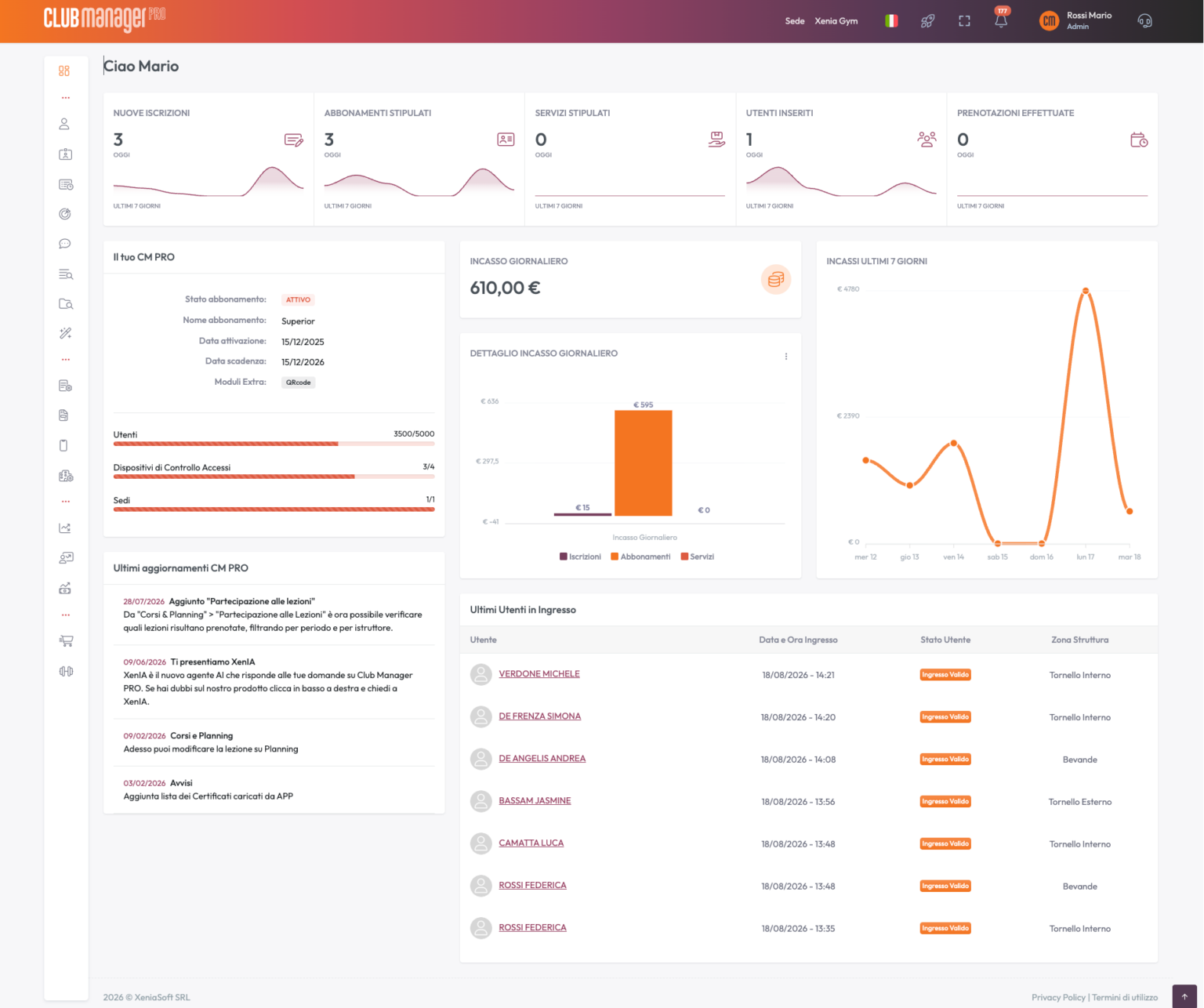Click the Abbonamenti Stipulati card icon
Screen dimensions: 1204x1008
coord(506,140)
